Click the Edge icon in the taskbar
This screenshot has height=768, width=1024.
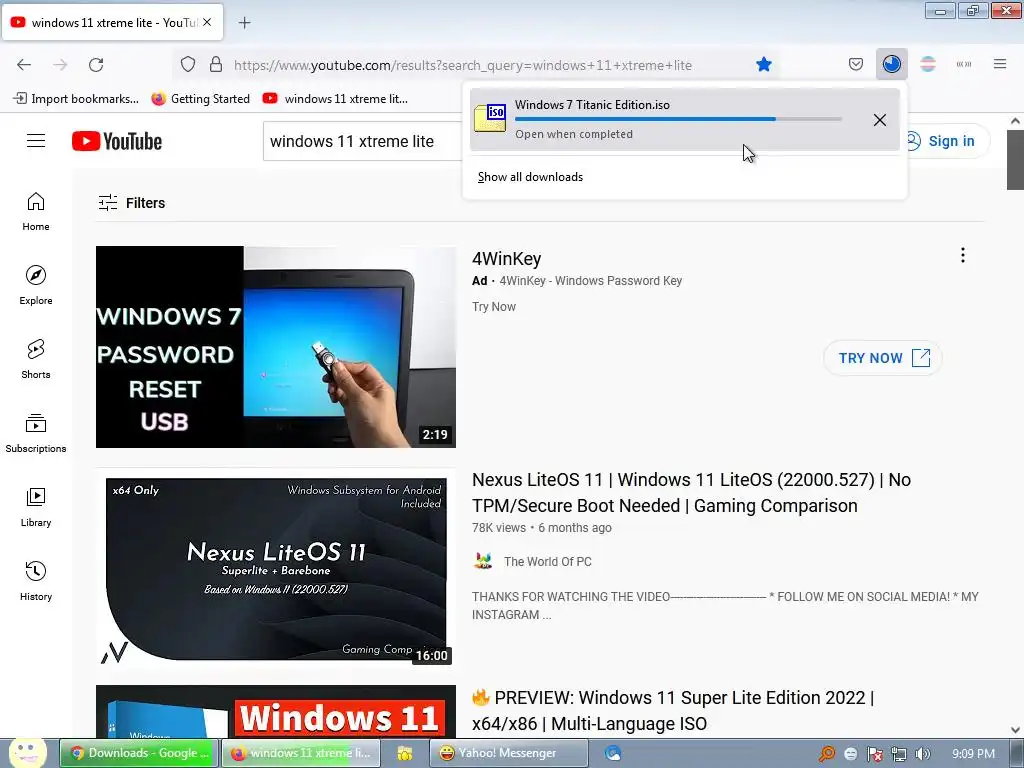coord(613,753)
